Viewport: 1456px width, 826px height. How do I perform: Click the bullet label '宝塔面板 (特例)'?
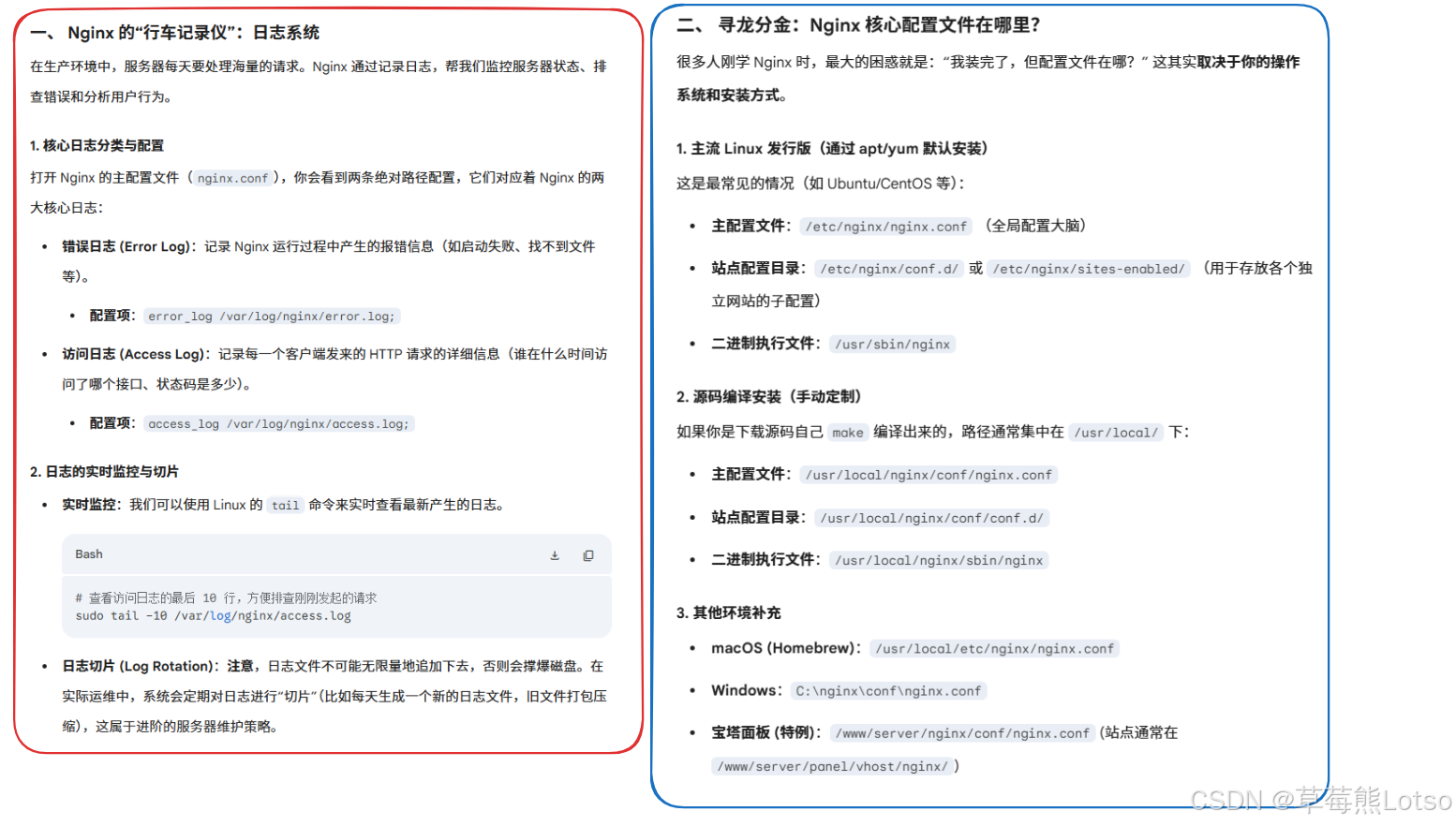pyautogui.click(x=765, y=732)
